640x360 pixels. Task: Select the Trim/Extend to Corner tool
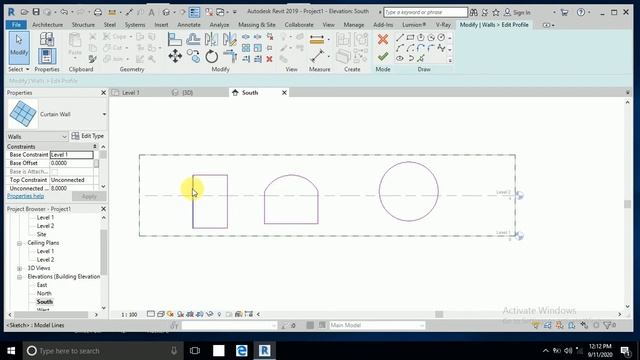click(230, 56)
